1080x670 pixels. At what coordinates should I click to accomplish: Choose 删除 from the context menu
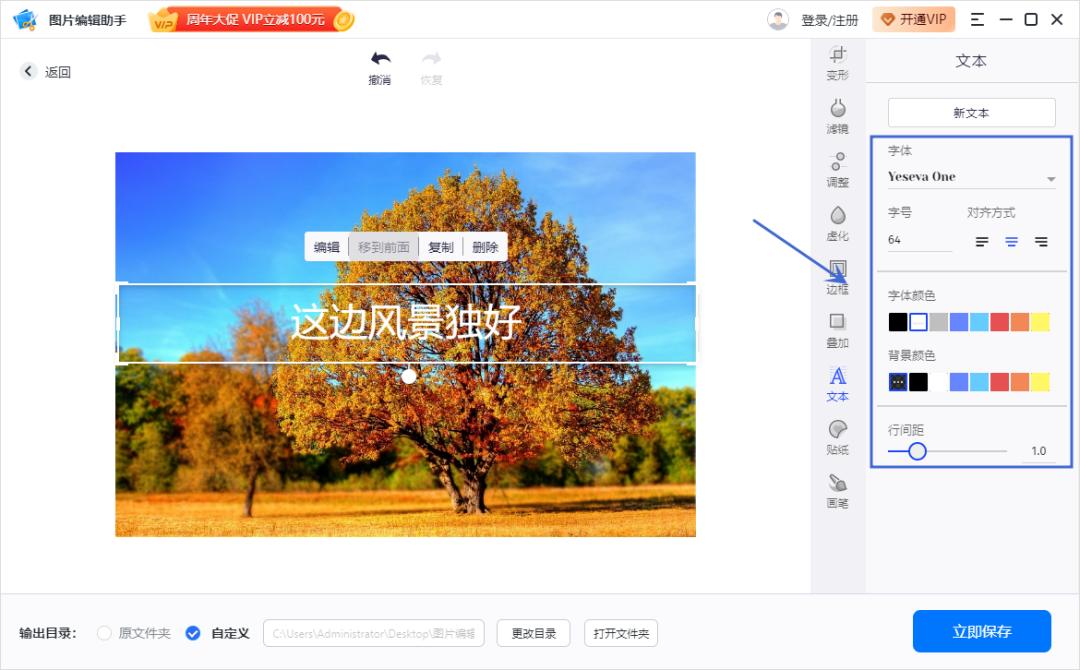pyautogui.click(x=486, y=246)
